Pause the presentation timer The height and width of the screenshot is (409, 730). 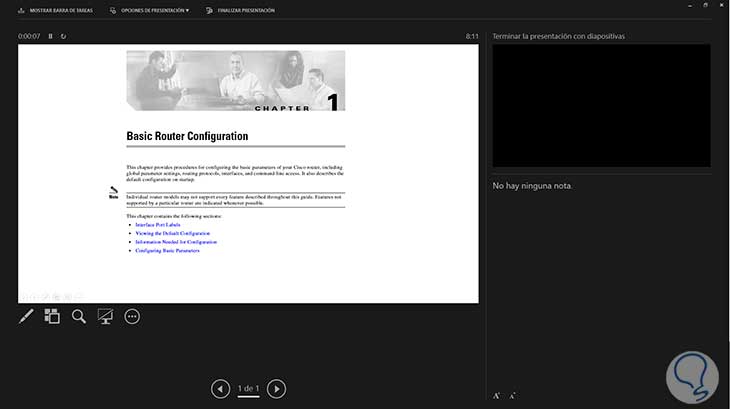tap(50, 36)
